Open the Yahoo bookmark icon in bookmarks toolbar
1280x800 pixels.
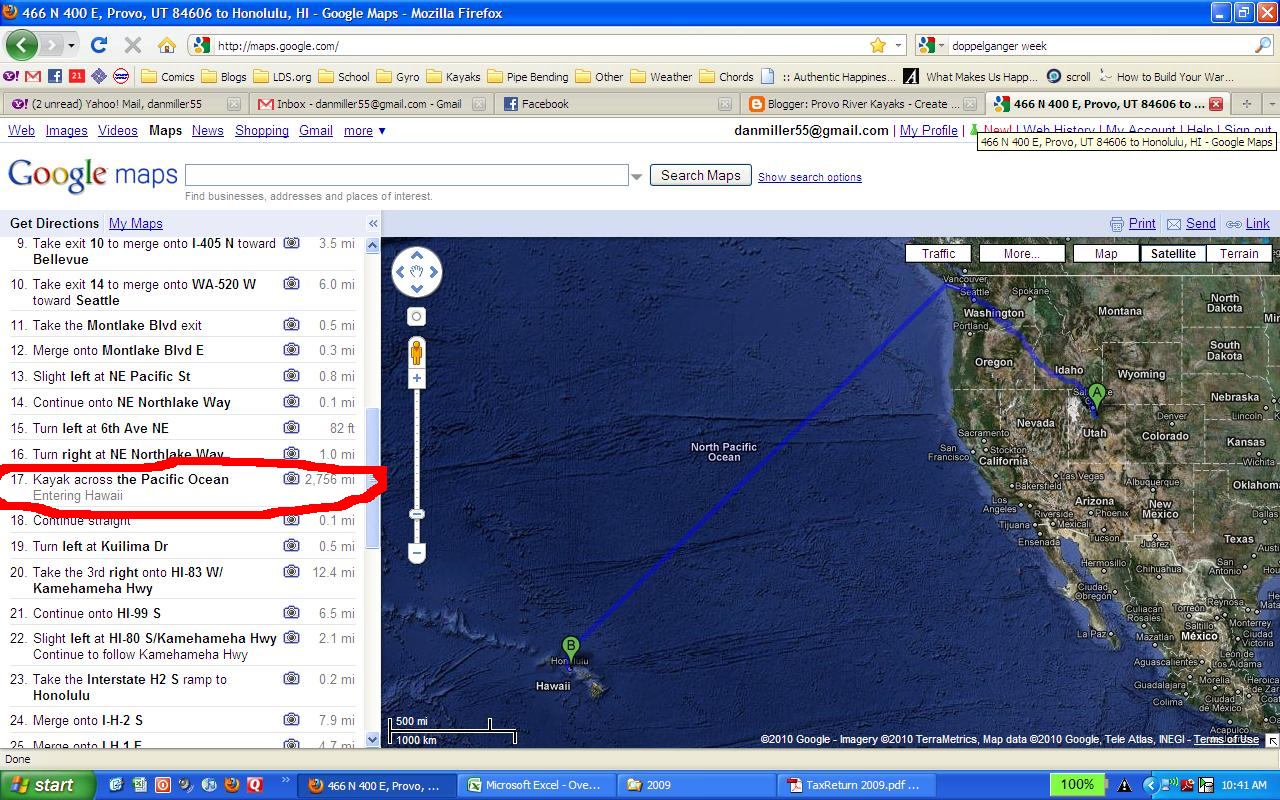(11, 76)
